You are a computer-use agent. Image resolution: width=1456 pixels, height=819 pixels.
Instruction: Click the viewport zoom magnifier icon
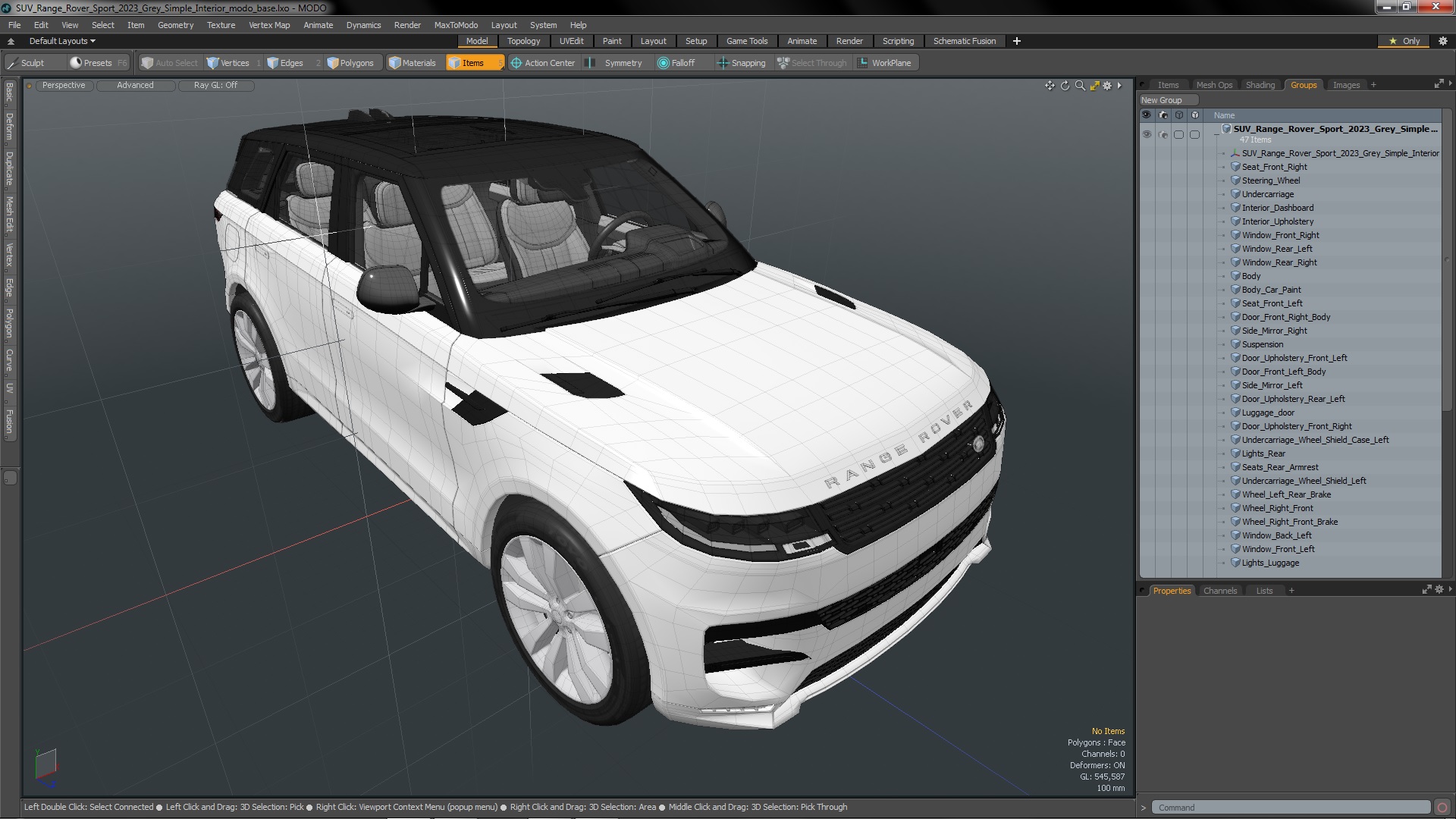[x=1080, y=86]
